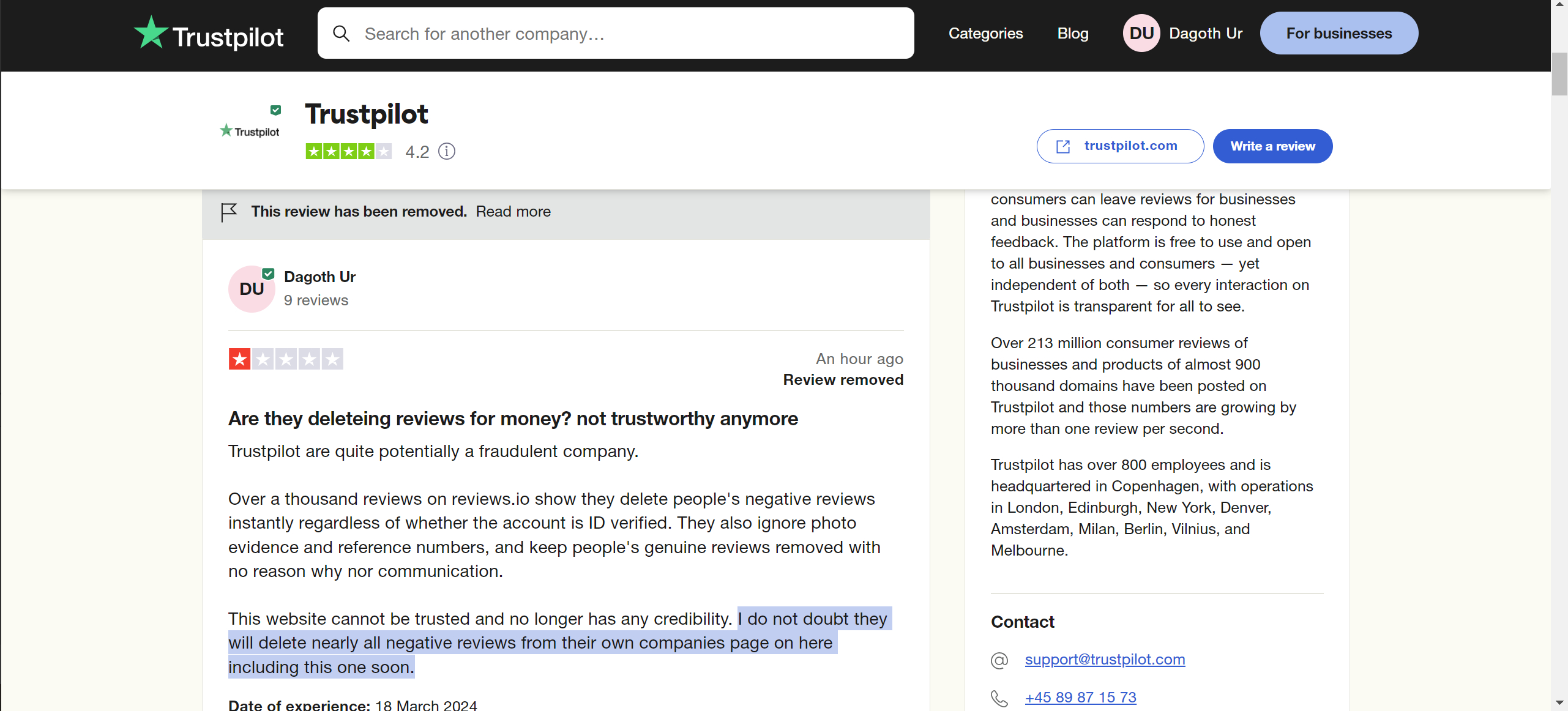Viewport: 1568px width, 711px height.
Task: Click the support@trustpilot.com email link
Action: (1105, 660)
